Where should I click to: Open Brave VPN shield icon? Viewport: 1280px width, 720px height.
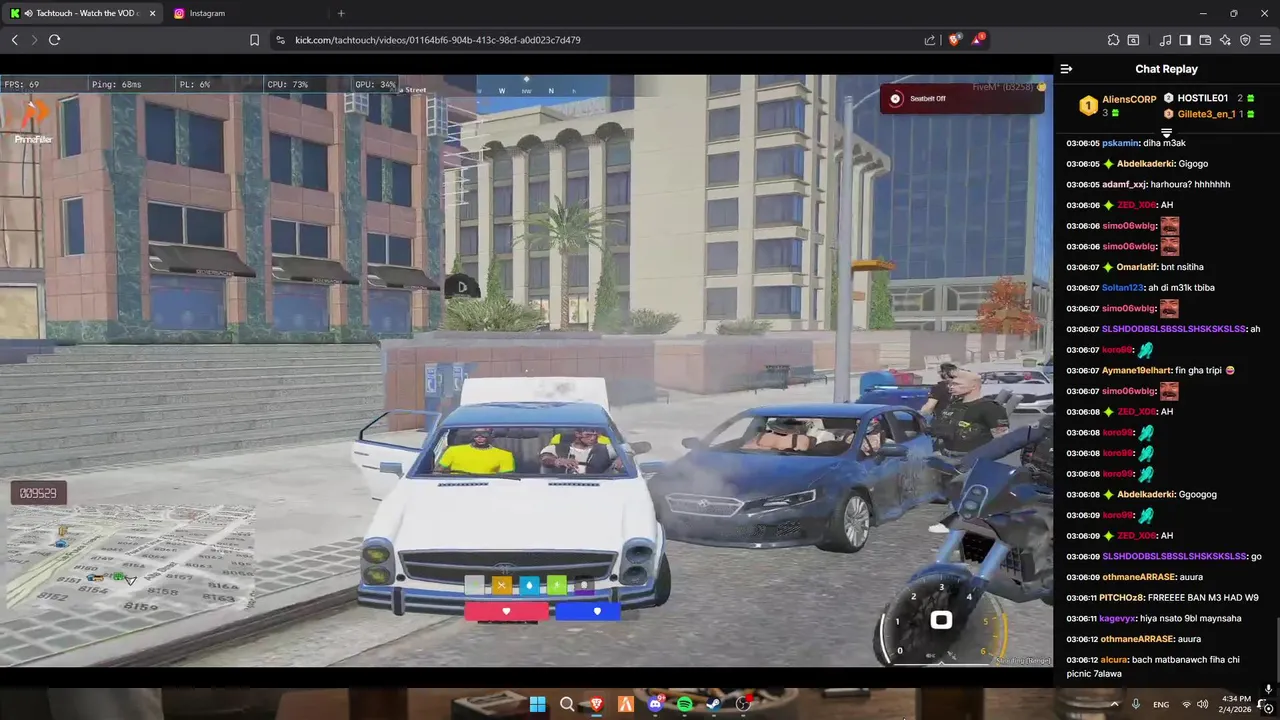[x=1245, y=40]
